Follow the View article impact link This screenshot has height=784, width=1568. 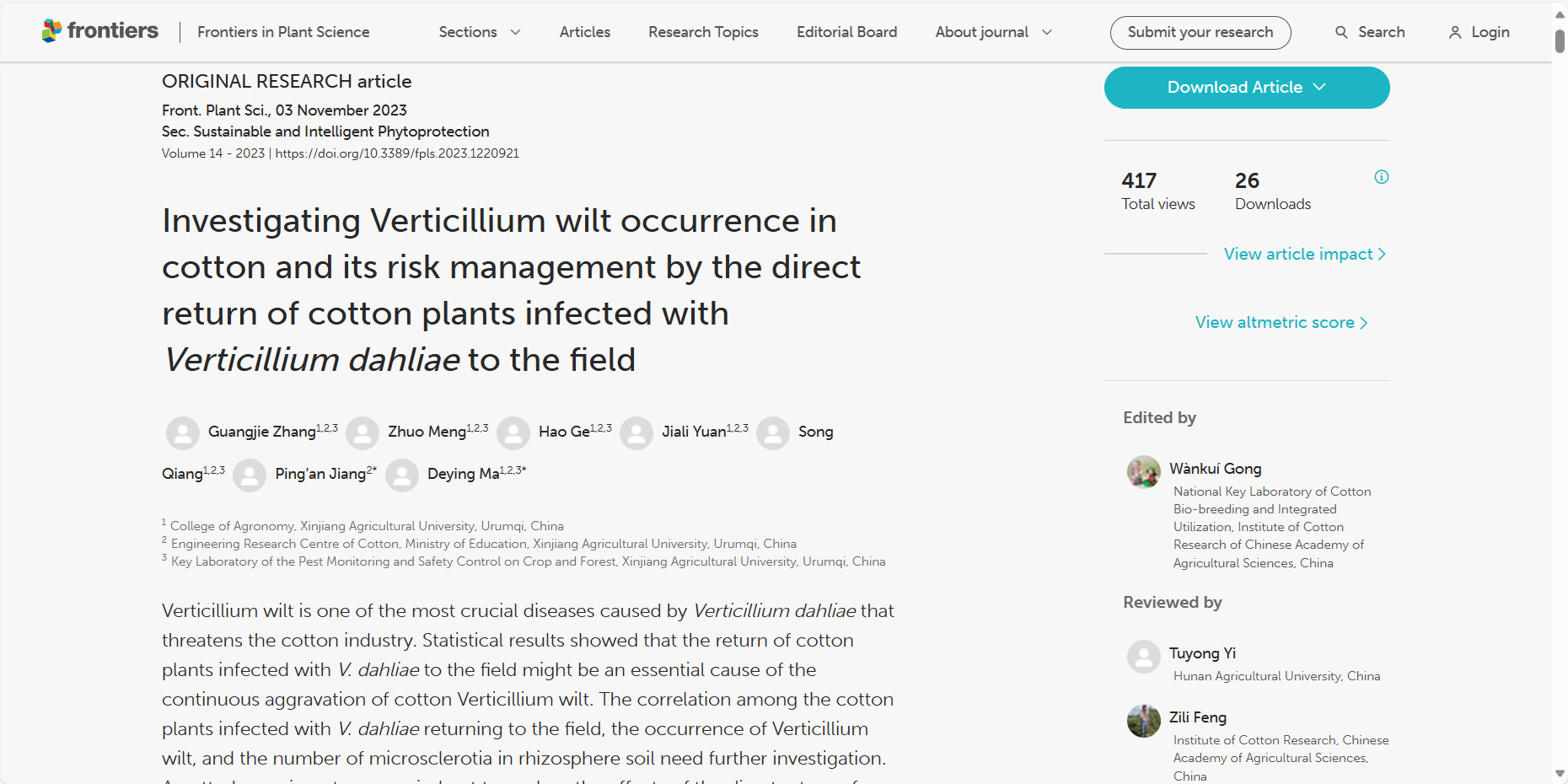[1304, 254]
